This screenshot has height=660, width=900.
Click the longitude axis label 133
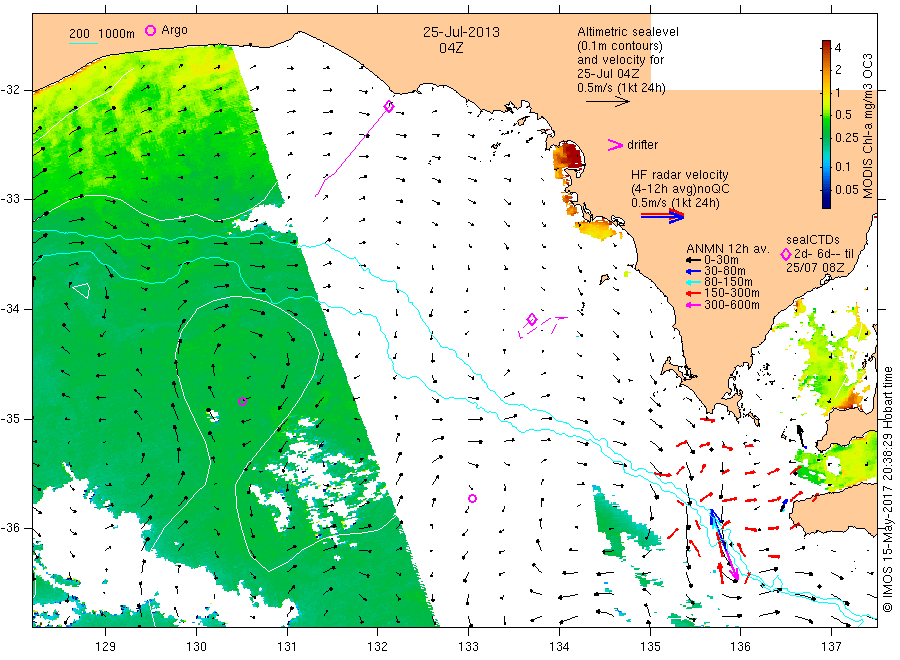(x=468, y=647)
